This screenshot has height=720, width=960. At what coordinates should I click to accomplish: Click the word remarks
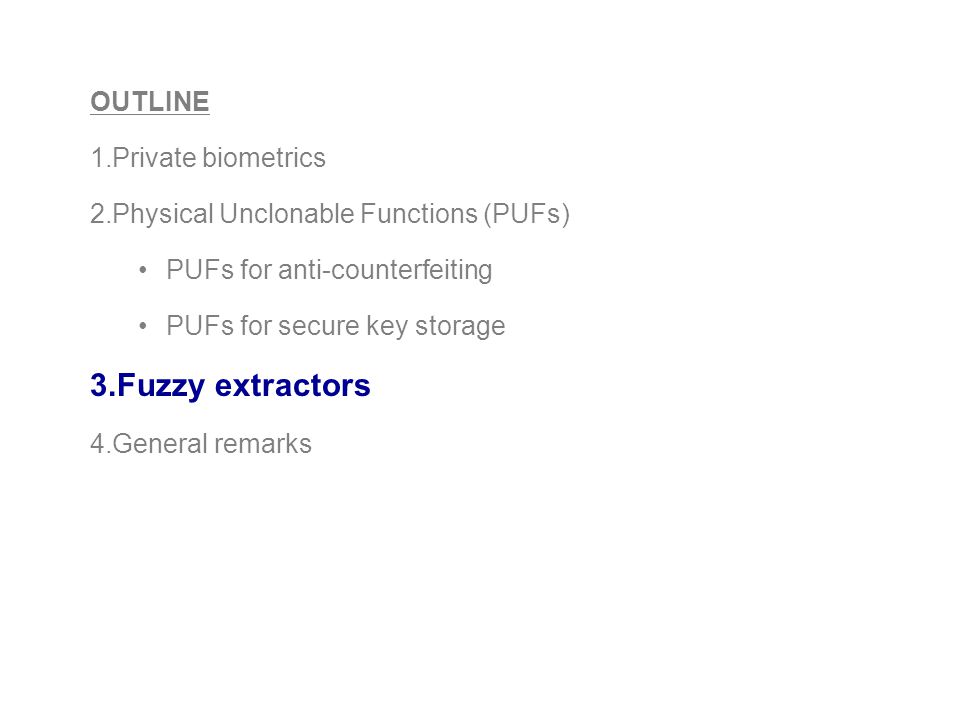264,444
